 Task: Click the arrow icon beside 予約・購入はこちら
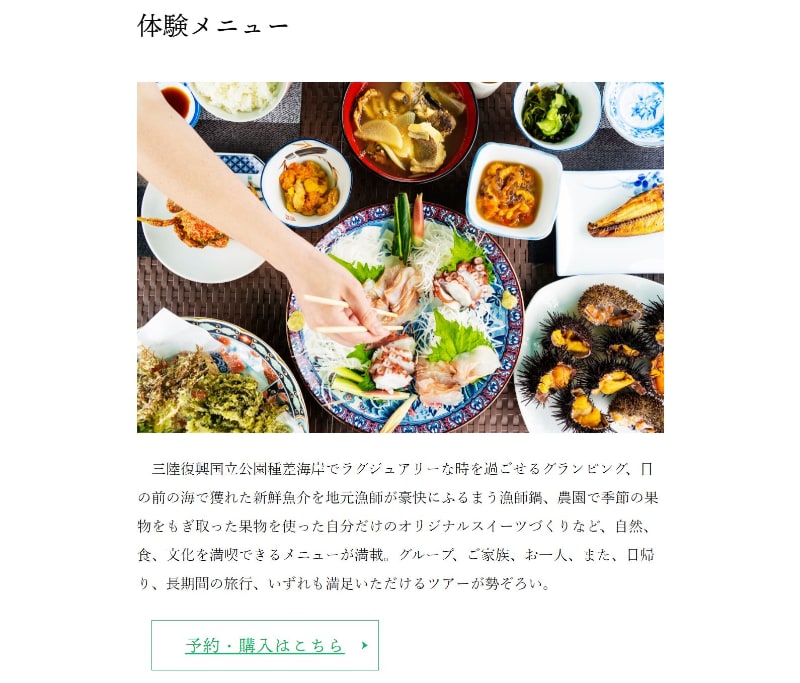(x=364, y=645)
